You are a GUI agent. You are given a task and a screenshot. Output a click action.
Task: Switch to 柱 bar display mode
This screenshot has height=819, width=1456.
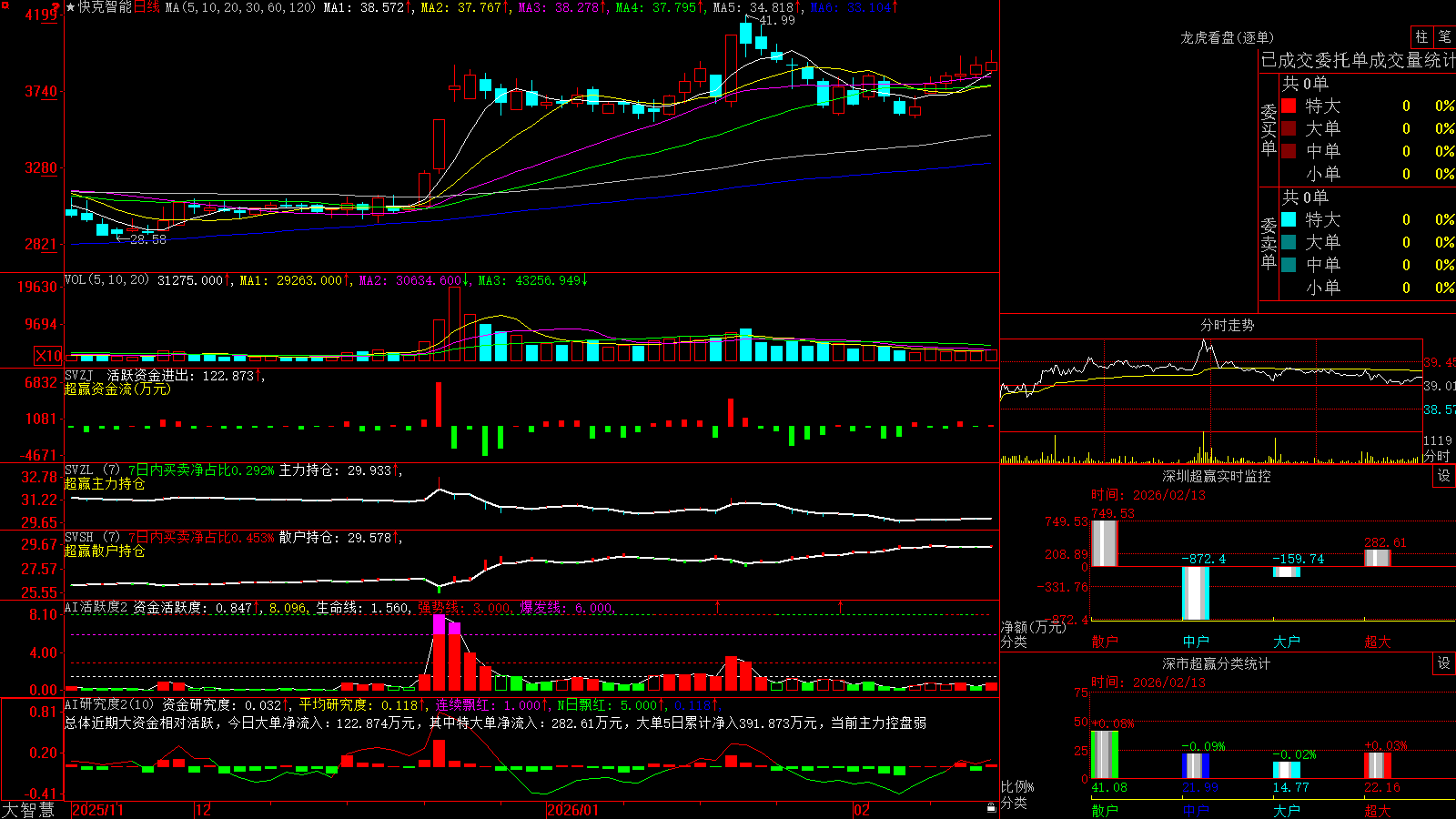(x=1421, y=36)
